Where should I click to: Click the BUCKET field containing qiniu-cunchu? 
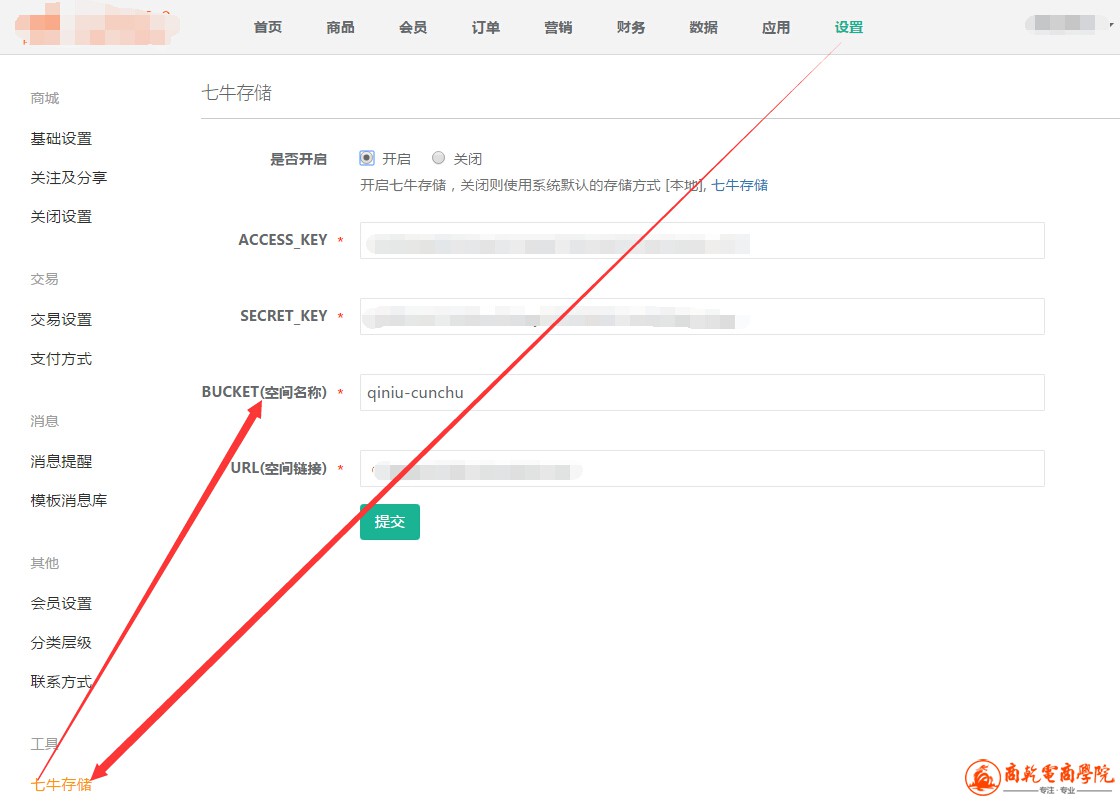tap(702, 393)
